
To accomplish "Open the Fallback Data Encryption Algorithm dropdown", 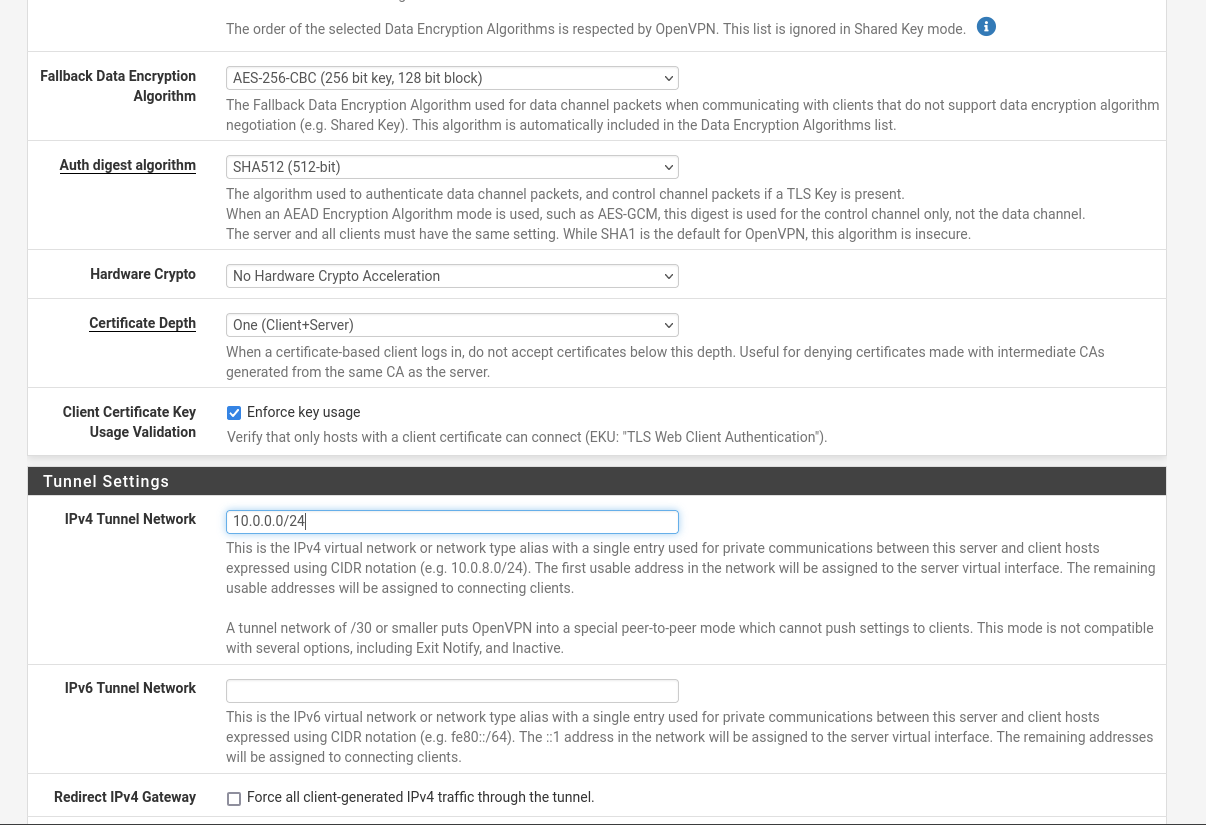I will [452, 78].
